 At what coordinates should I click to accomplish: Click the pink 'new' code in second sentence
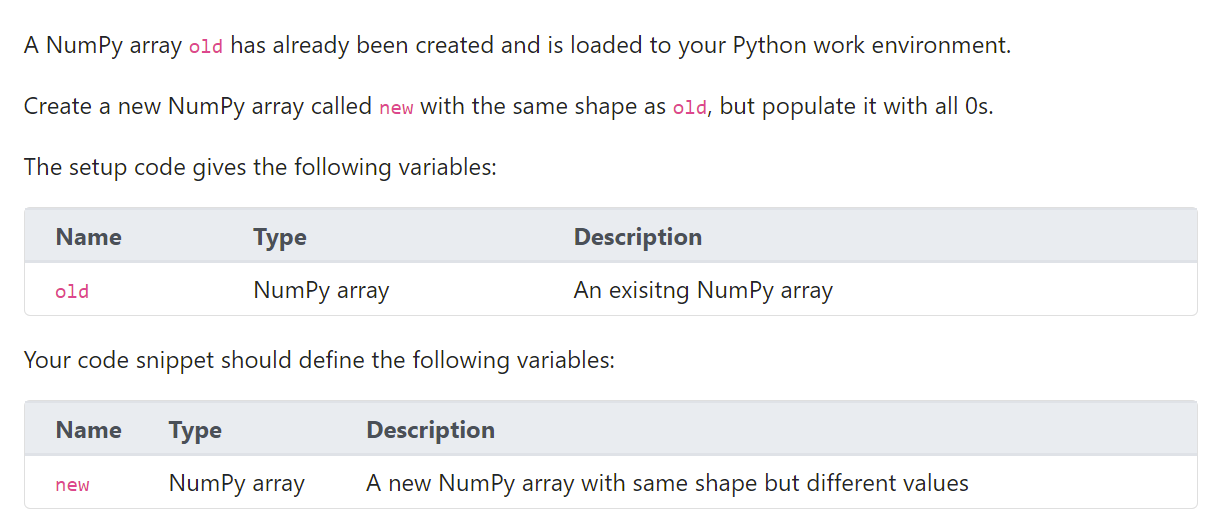[396, 108]
